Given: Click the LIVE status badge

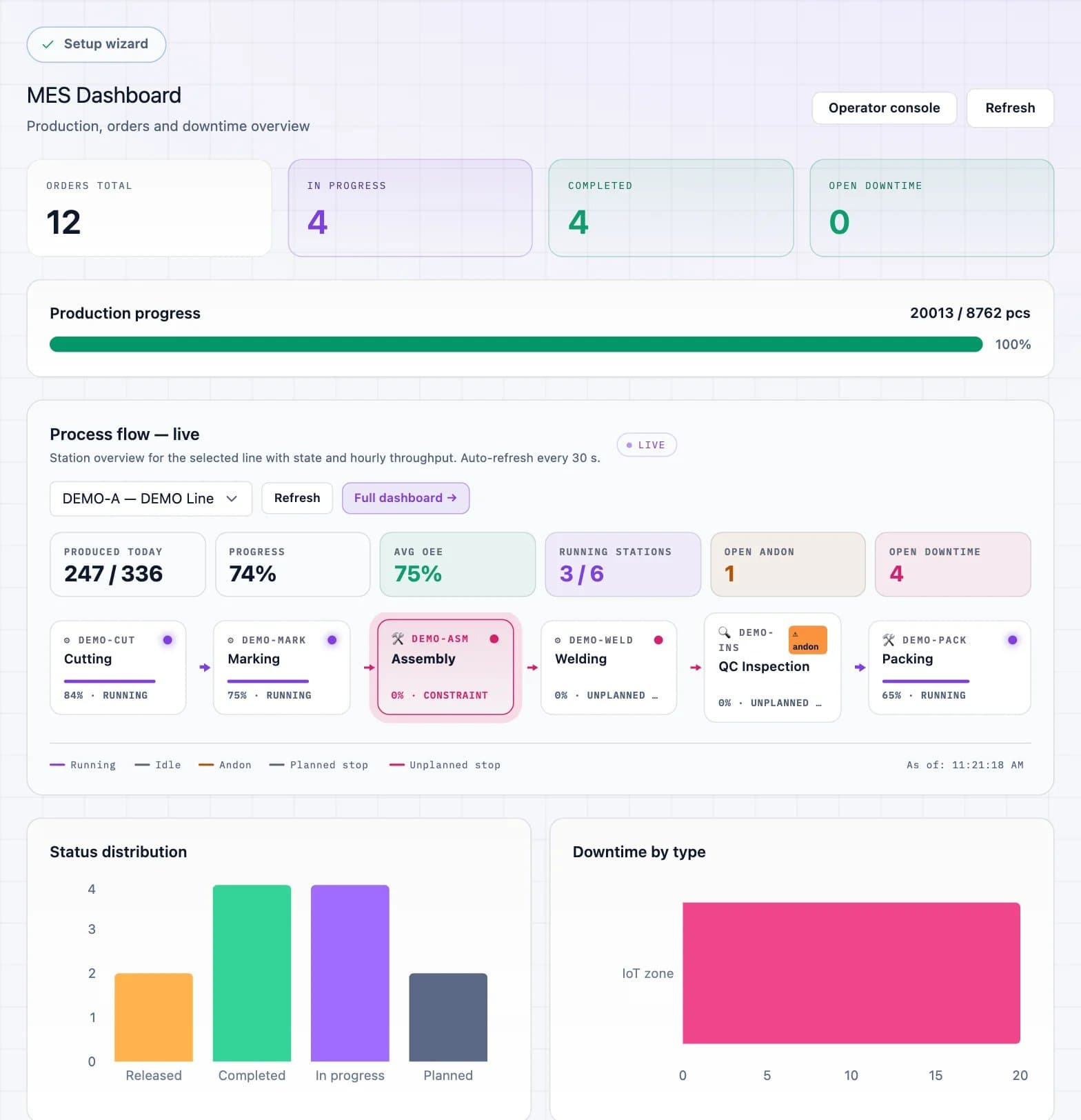Looking at the screenshot, I should tap(646, 445).
